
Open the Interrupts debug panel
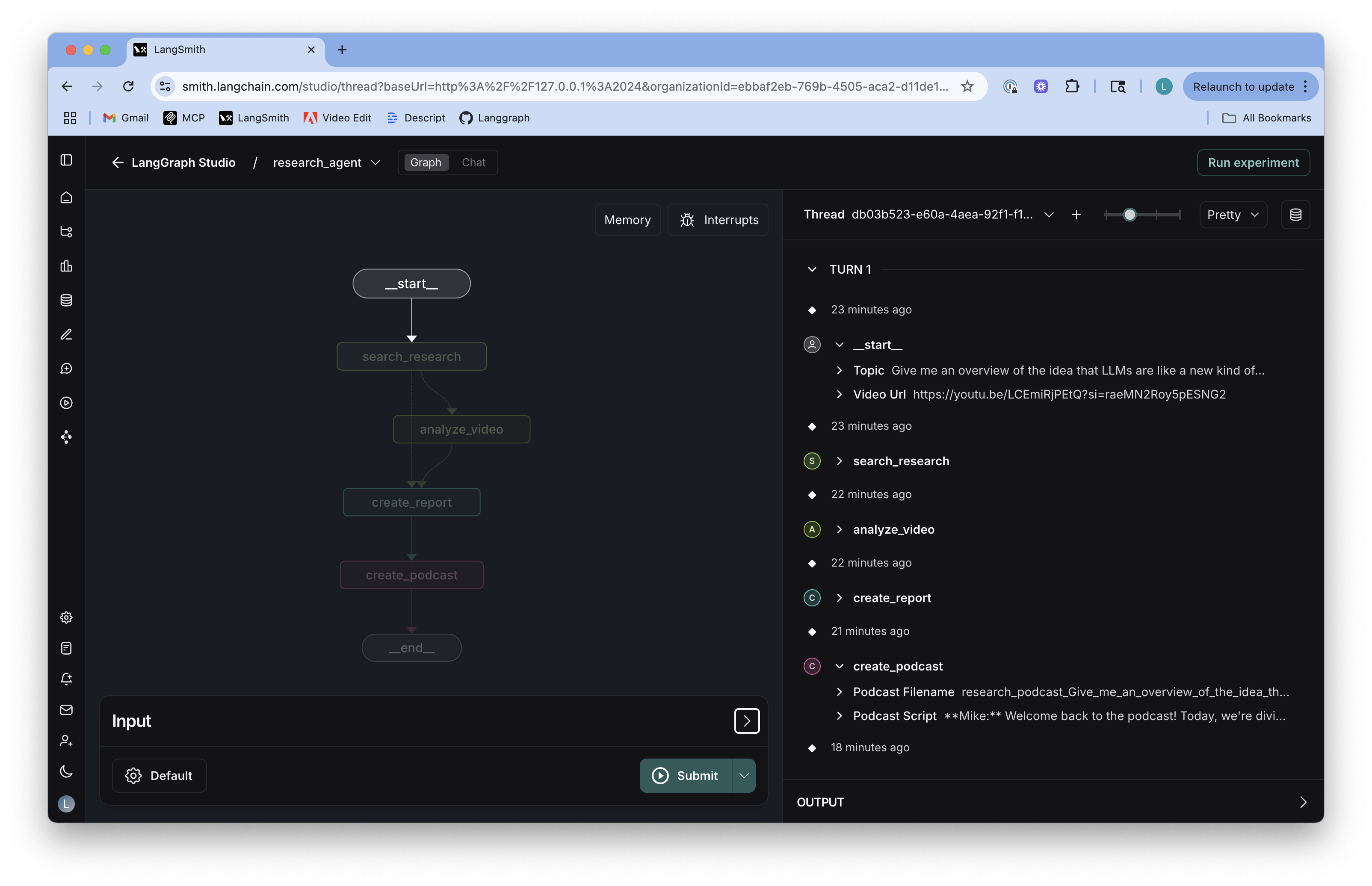[x=718, y=220]
